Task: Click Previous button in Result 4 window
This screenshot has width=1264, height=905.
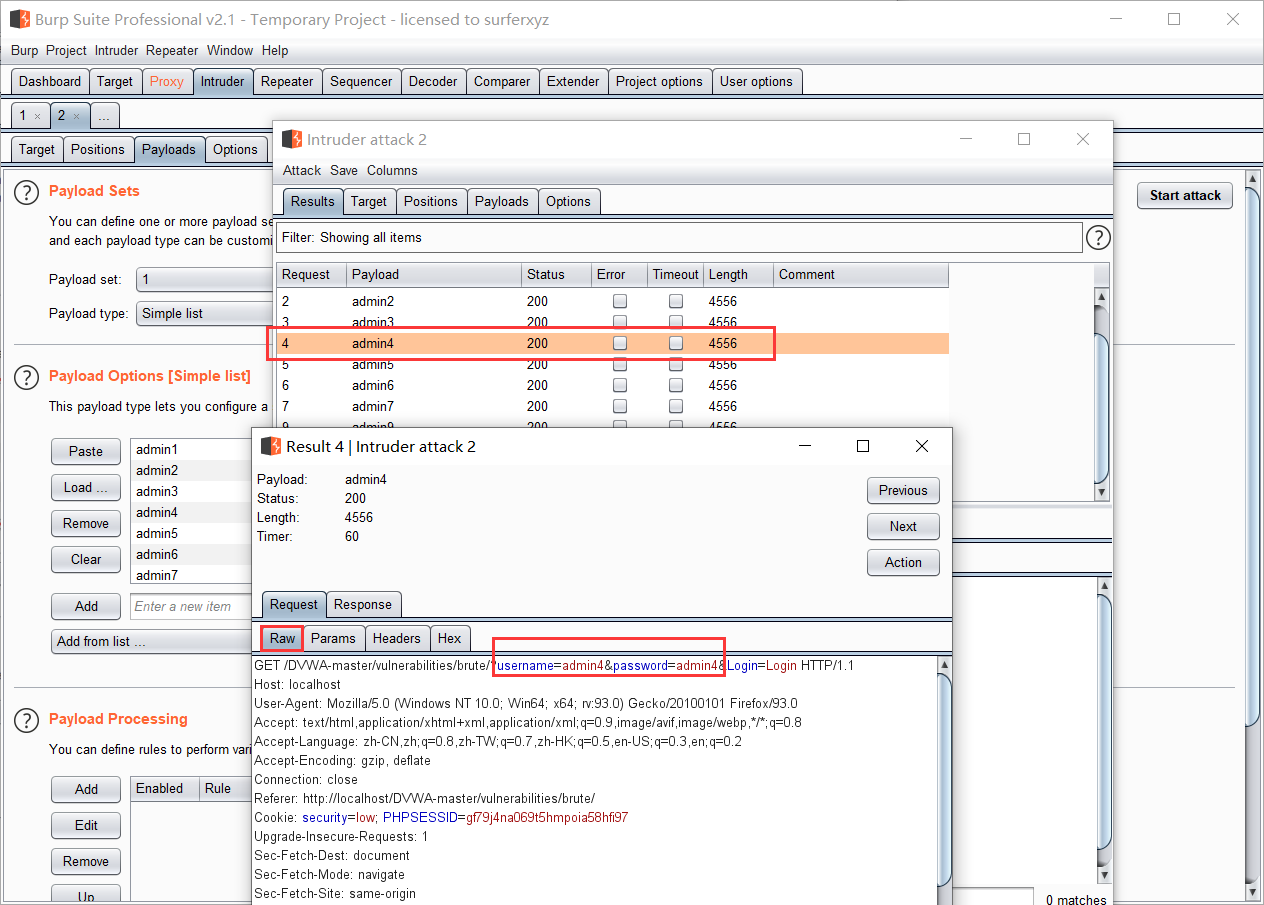Action: point(903,490)
